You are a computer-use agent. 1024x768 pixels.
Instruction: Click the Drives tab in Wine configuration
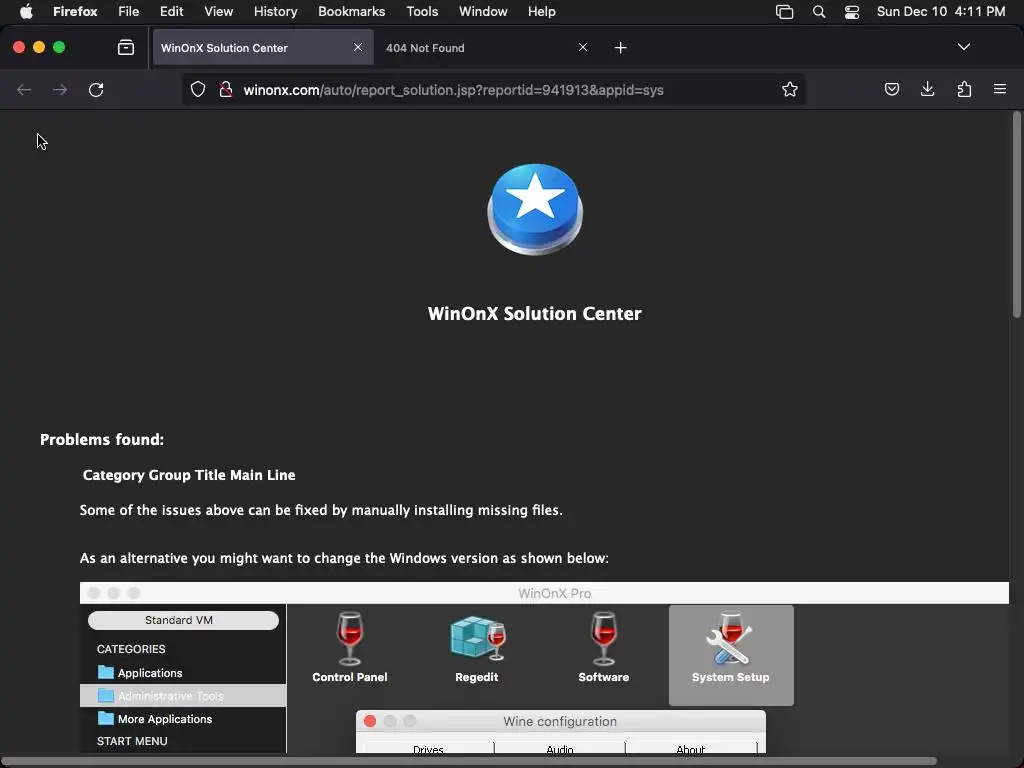click(428, 748)
